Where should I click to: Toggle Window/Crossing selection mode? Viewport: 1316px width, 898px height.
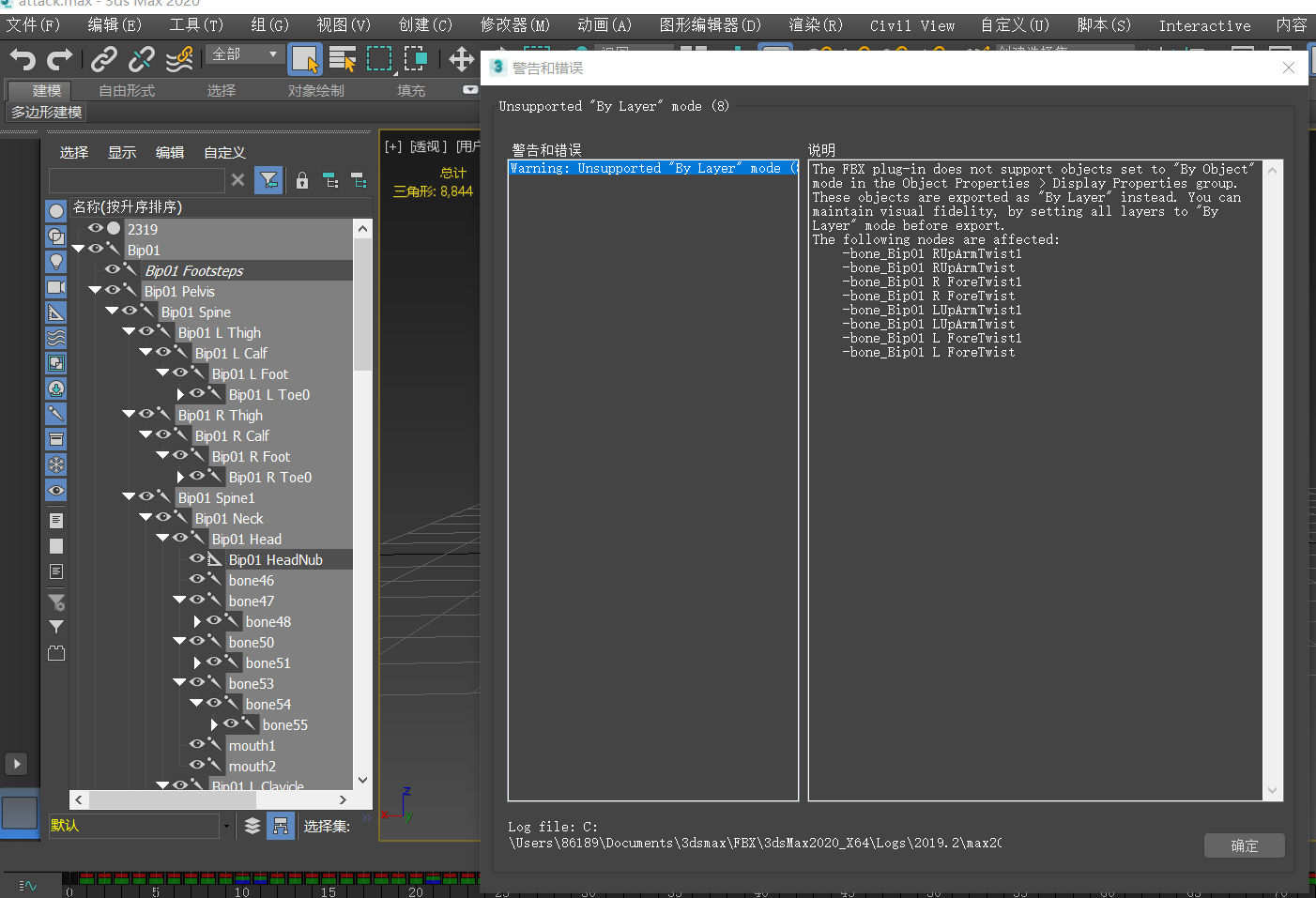tap(416, 59)
